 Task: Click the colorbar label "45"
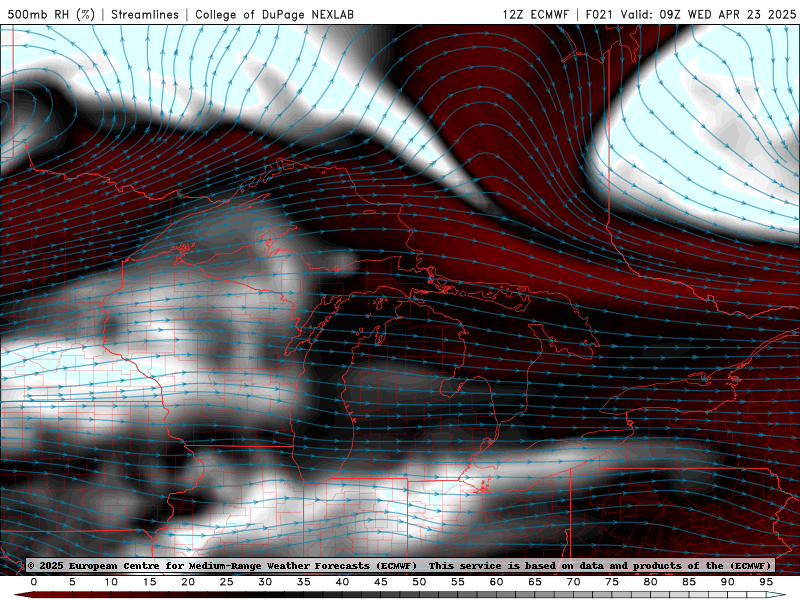click(x=381, y=582)
